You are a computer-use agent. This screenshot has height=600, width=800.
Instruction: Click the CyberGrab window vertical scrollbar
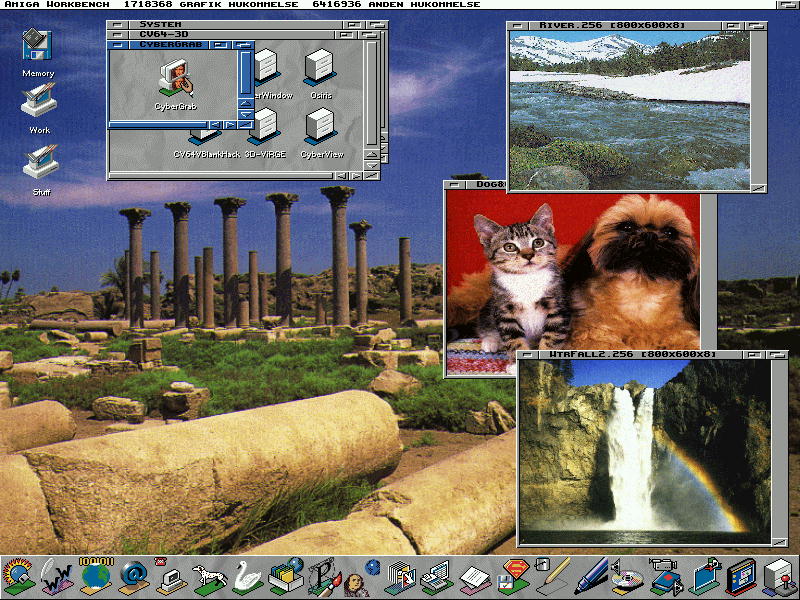(x=245, y=72)
